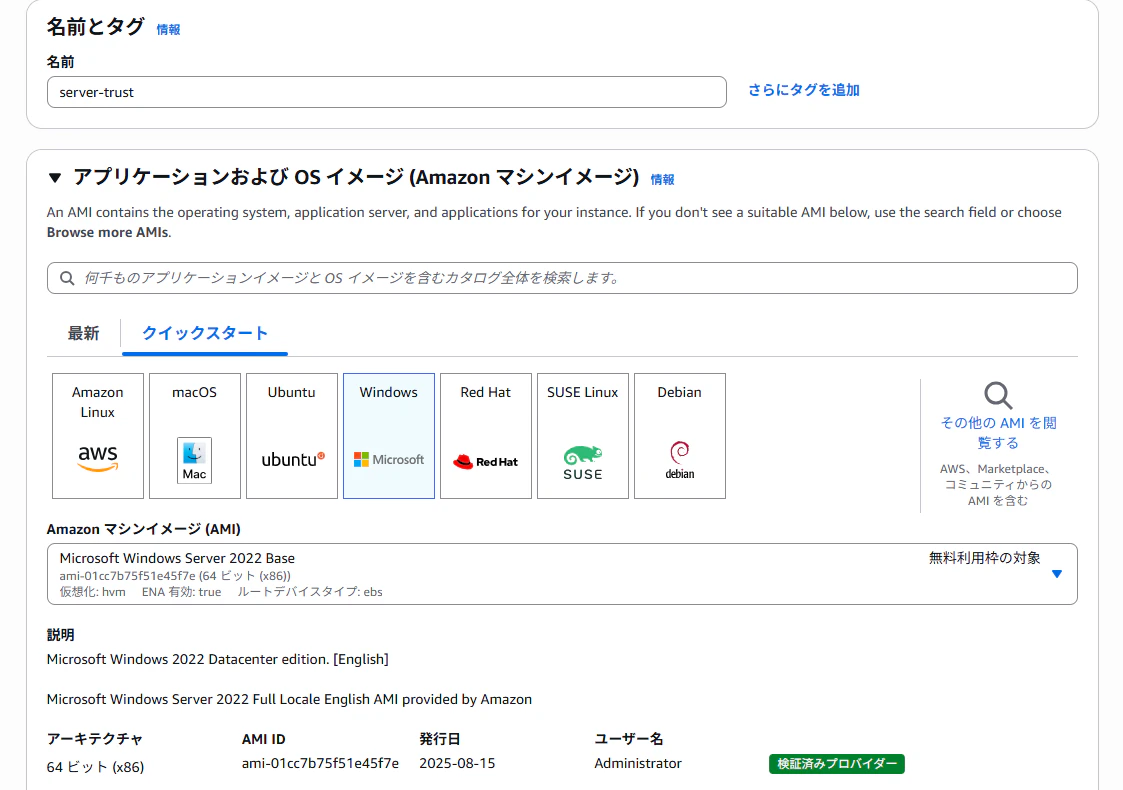Image resolution: width=1123 pixels, height=790 pixels.
Task: Choose the macOS AMI tile
Action: coord(195,435)
